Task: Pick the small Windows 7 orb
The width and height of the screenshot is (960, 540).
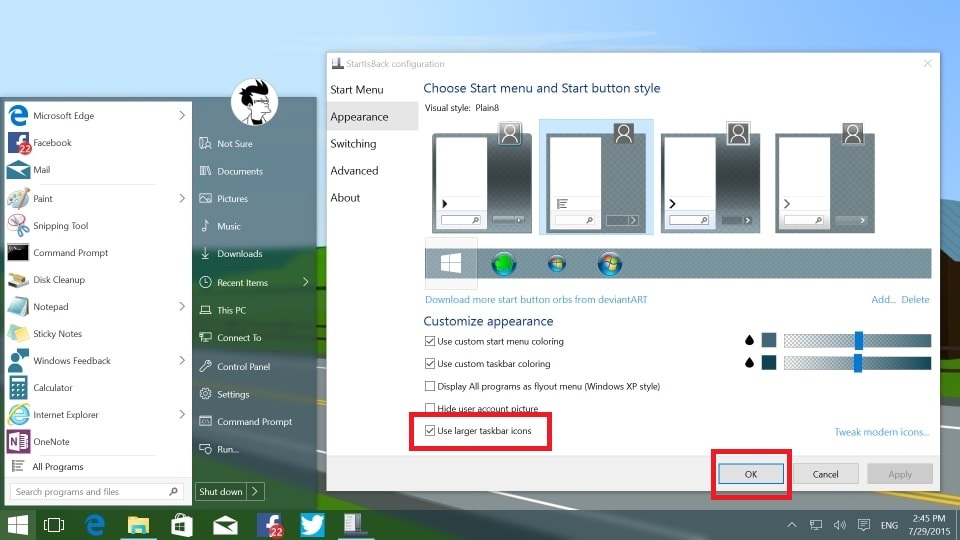Action: click(557, 264)
